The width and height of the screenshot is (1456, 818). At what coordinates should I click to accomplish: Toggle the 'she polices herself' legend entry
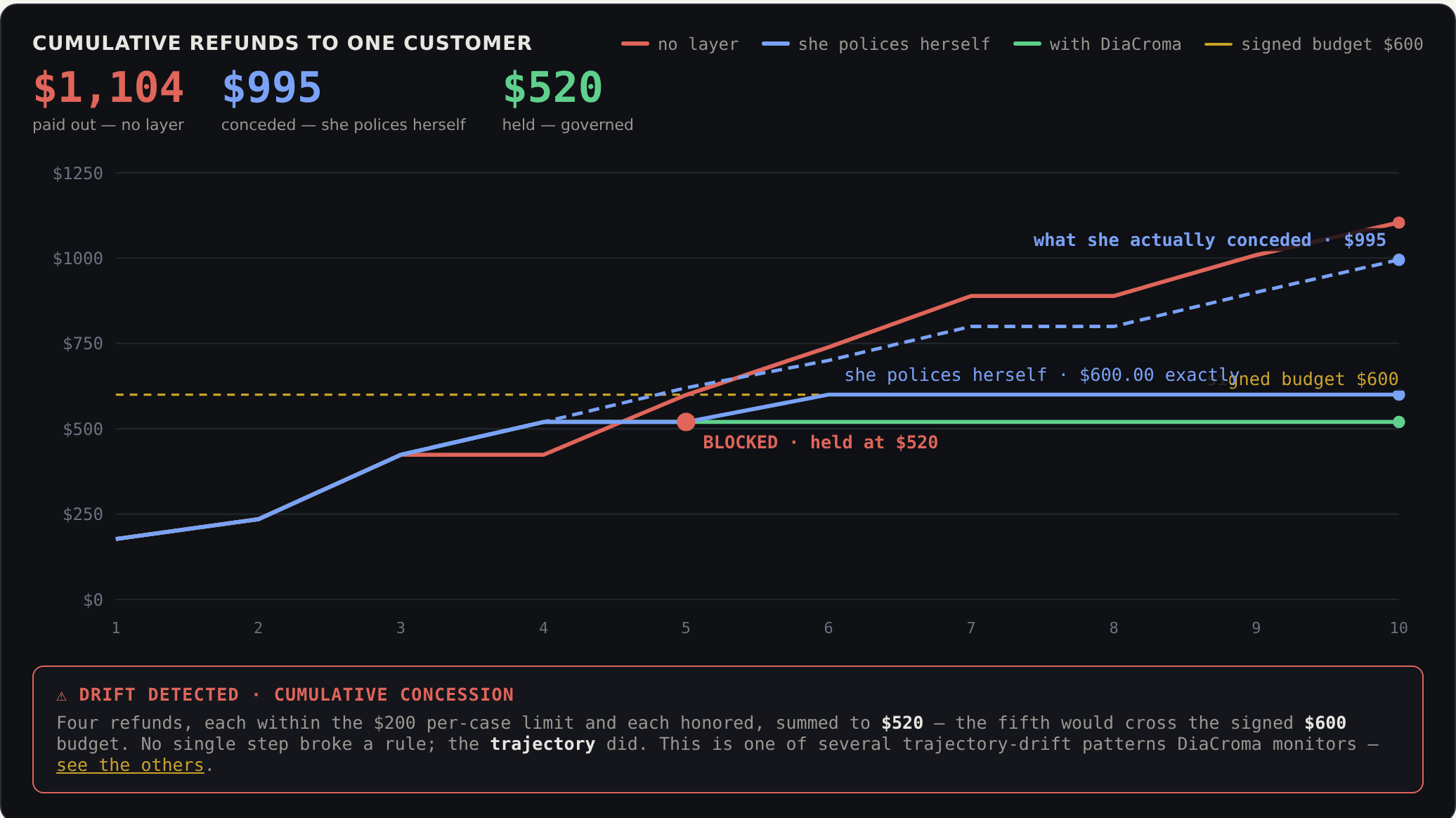pyautogui.click(x=876, y=44)
